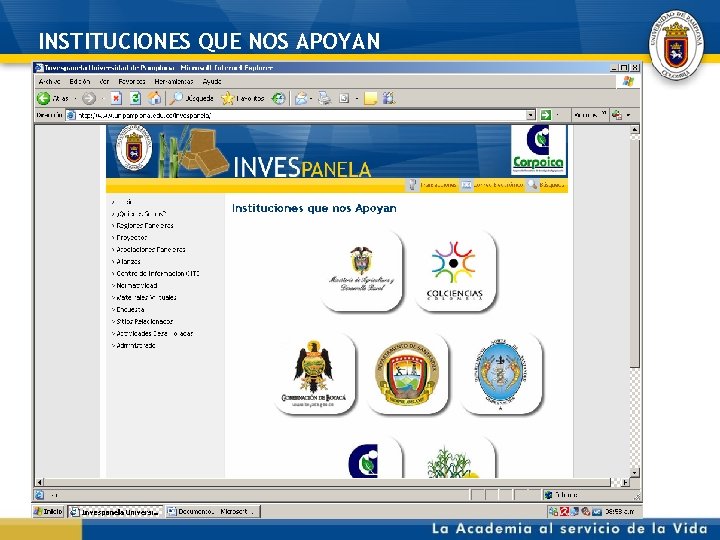Open the Asociaciones Paneleras sidebar link

(x=151, y=249)
